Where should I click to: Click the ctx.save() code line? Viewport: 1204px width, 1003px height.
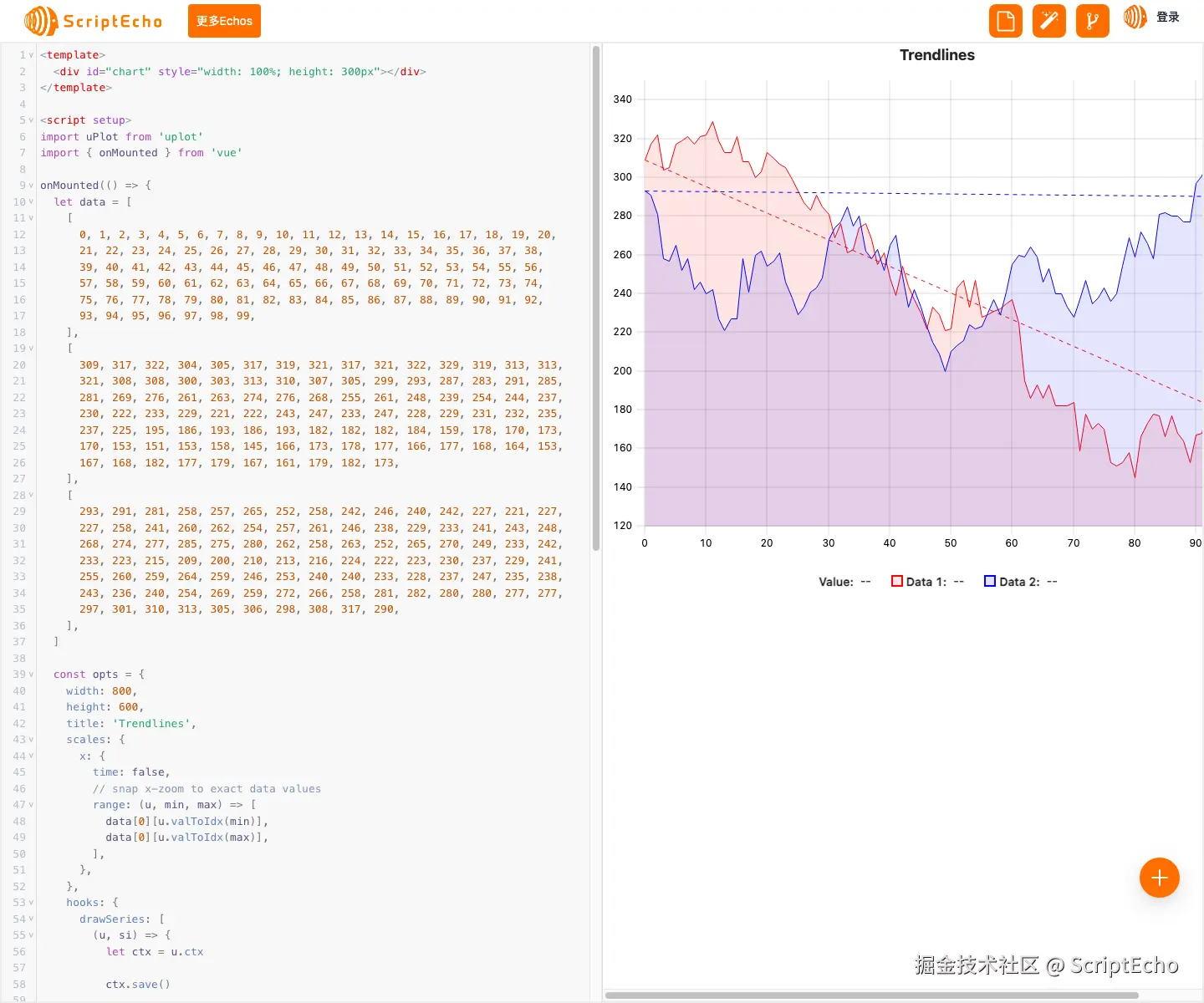(x=138, y=985)
